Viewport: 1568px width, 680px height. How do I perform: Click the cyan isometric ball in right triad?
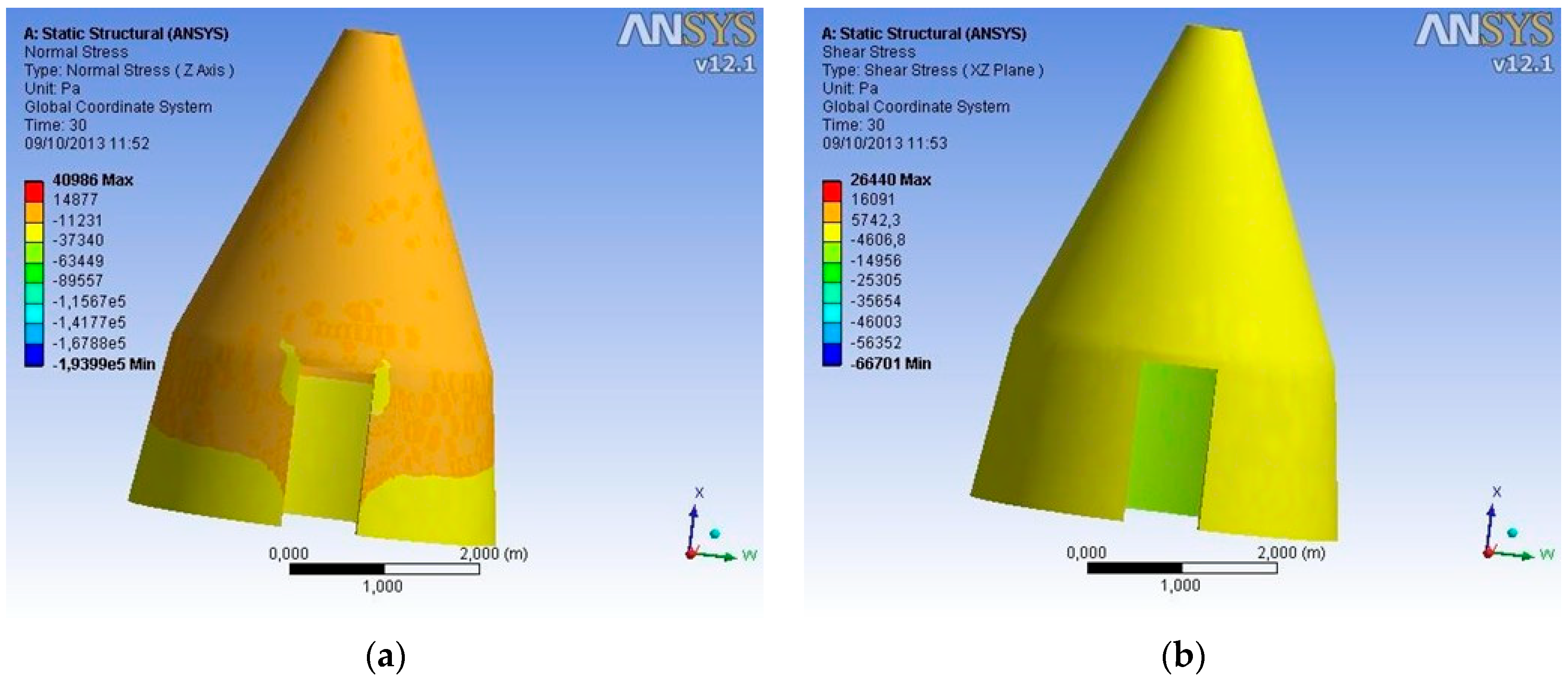1512,533
